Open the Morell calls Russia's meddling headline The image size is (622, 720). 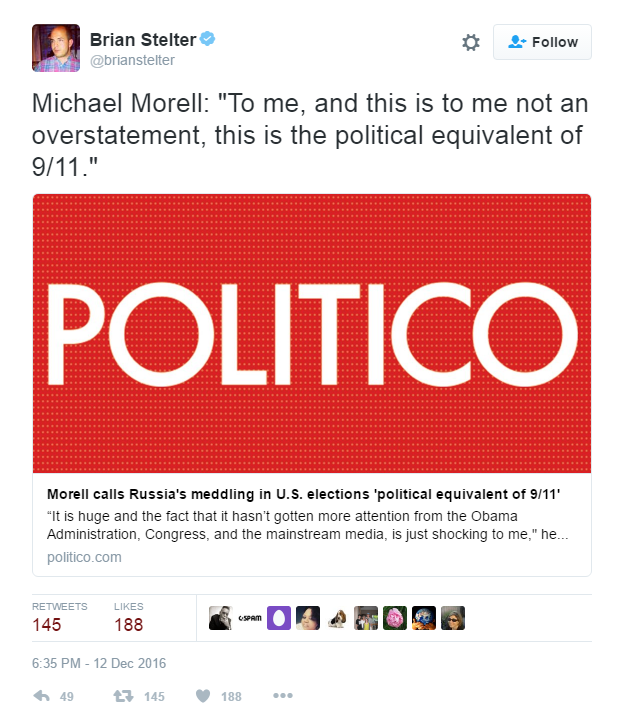point(303,494)
